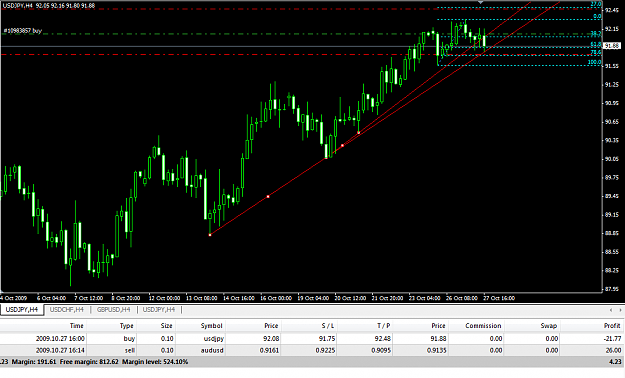The height and width of the screenshot is (378, 625).
Task: Open the GBPUSD,H4 chart tab
Action: click(x=114, y=309)
